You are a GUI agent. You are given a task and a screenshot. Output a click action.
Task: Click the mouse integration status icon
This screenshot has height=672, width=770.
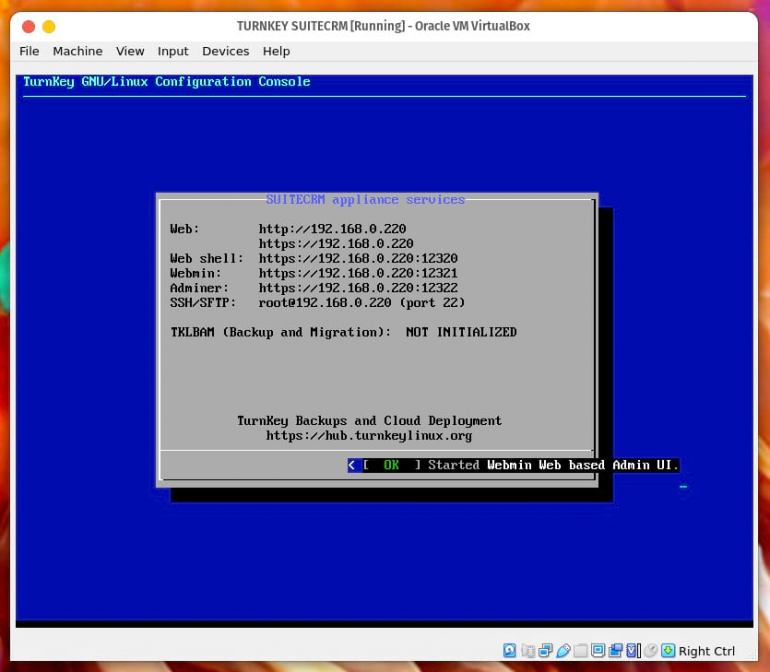651,650
